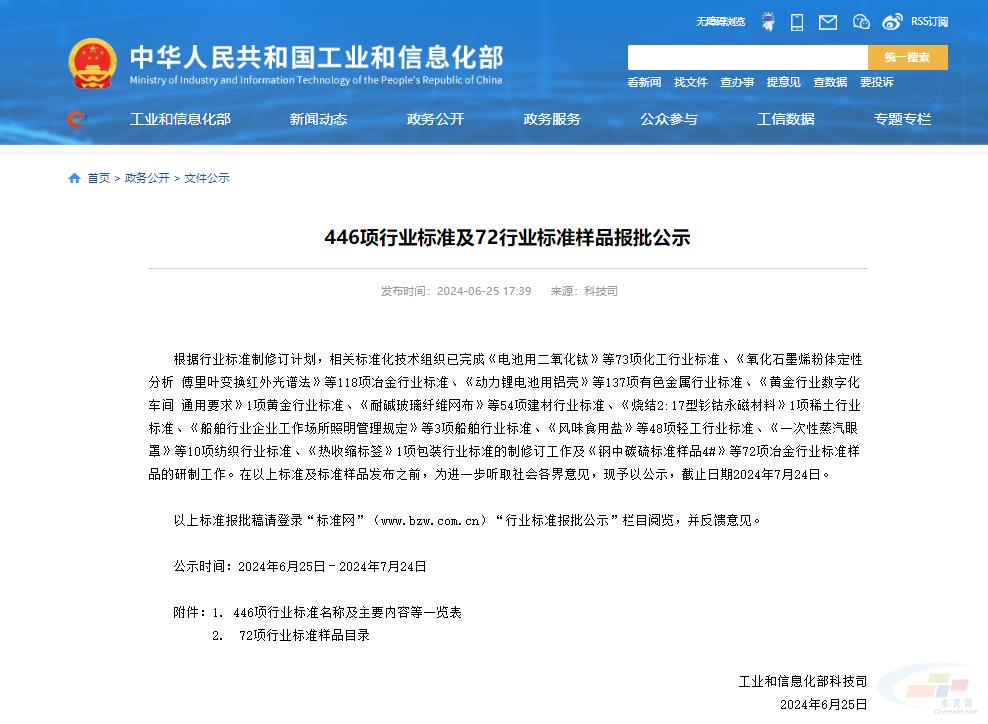Go to 文件公示 in the breadcrumb
Viewport: 988px width, 724px height.
click(207, 178)
